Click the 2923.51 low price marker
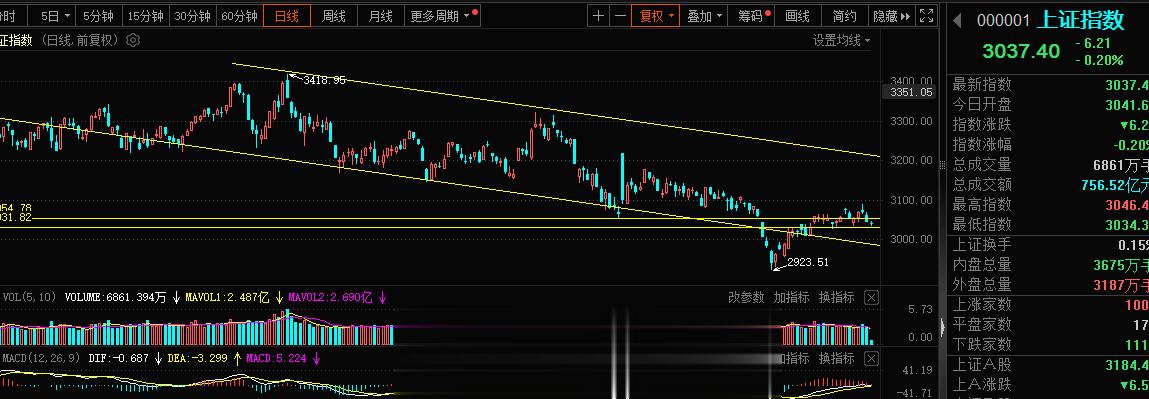The image size is (1149, 399). 807,262
